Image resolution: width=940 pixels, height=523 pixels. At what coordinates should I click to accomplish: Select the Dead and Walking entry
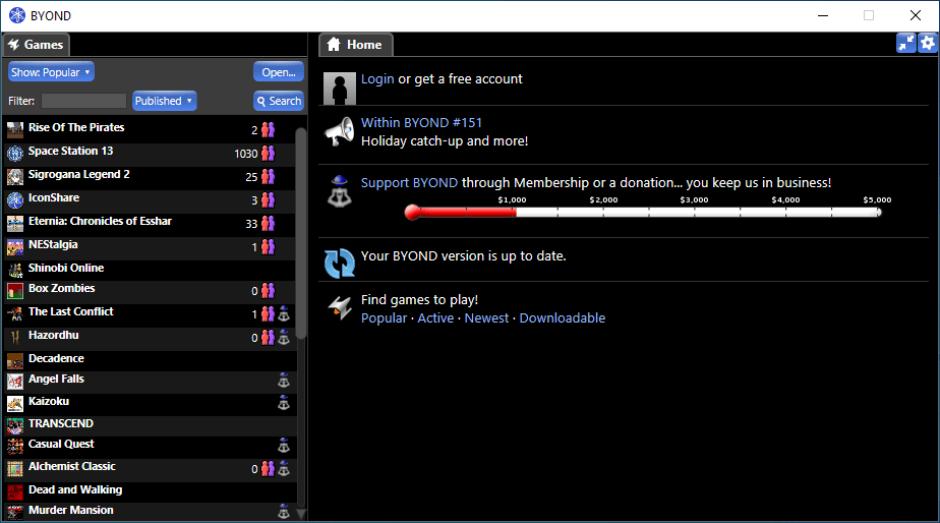(150, 491)
